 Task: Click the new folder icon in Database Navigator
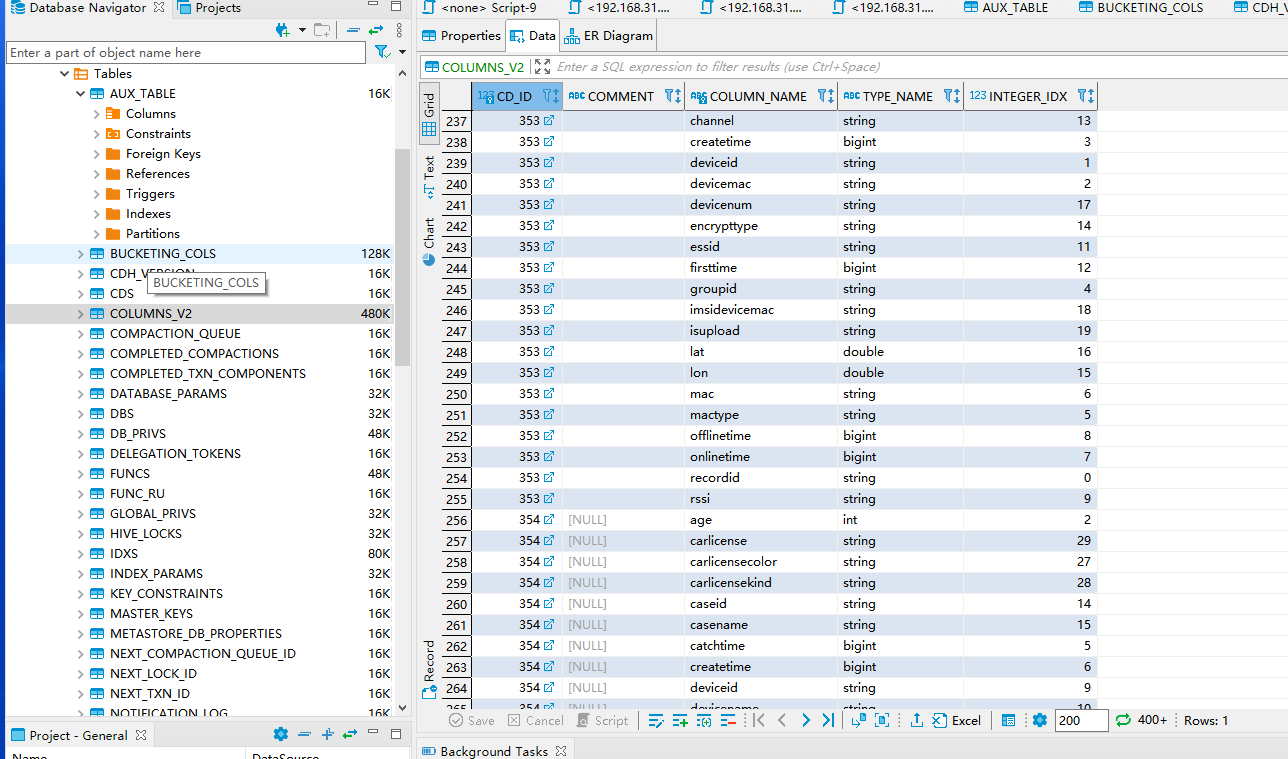tap(323, 31)
